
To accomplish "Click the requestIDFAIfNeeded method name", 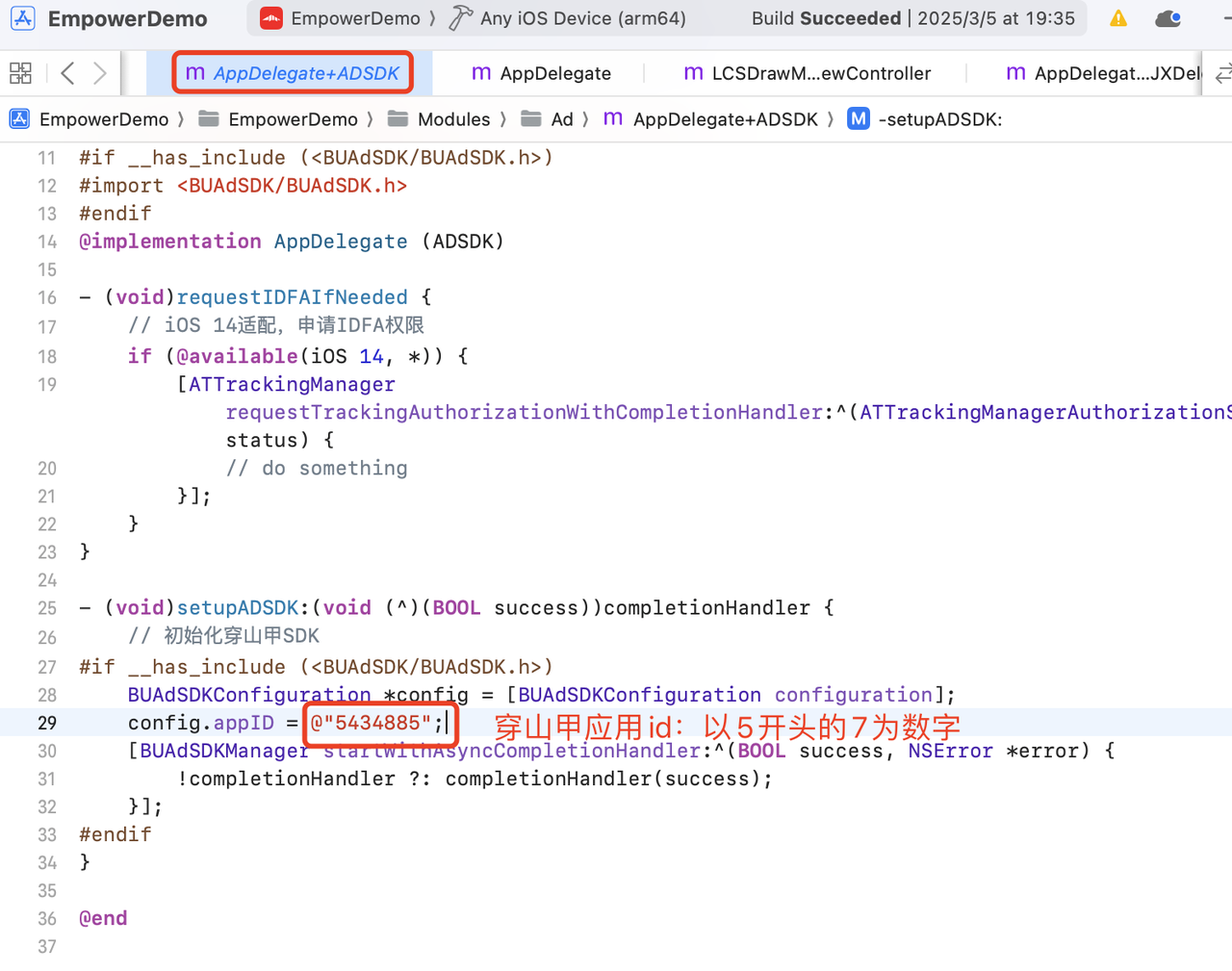I will pyautogui.click(x=292, y=297).
